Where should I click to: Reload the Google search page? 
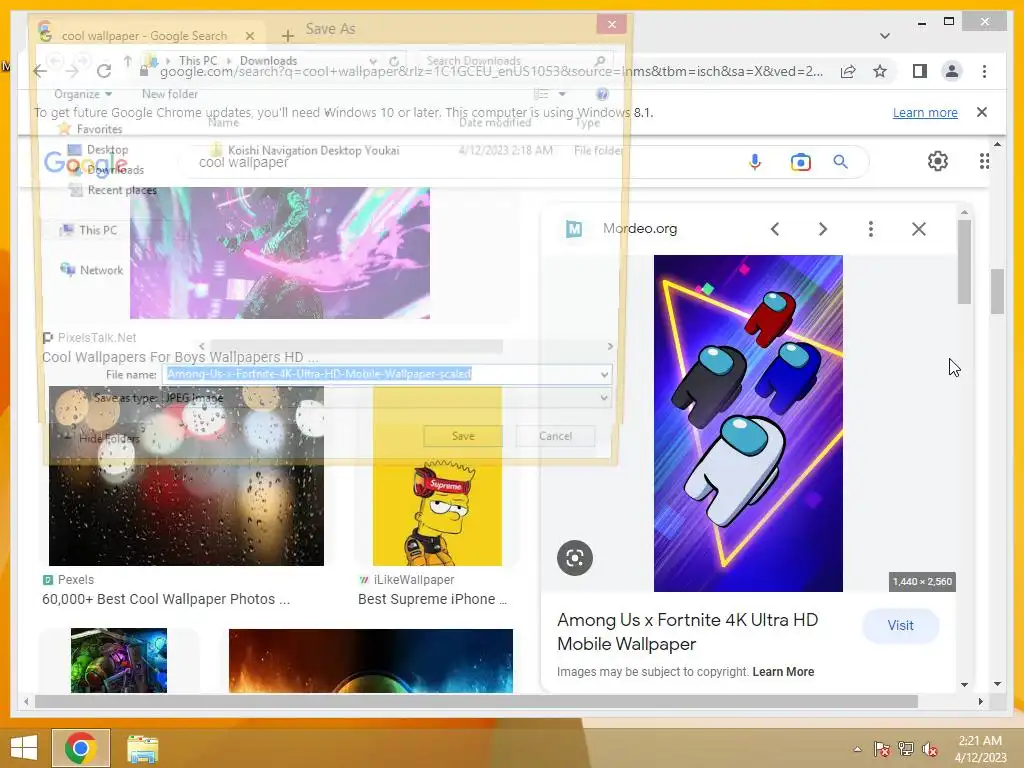coord(104,71)
